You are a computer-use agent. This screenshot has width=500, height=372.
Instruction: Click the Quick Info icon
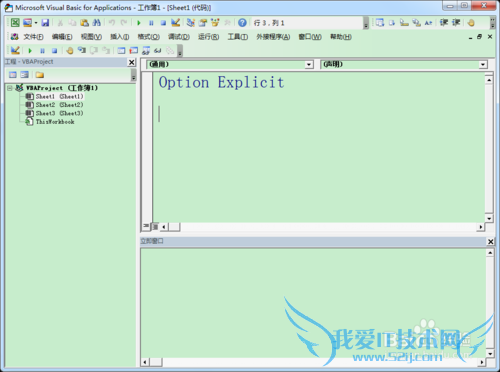(x=404, y=23)
